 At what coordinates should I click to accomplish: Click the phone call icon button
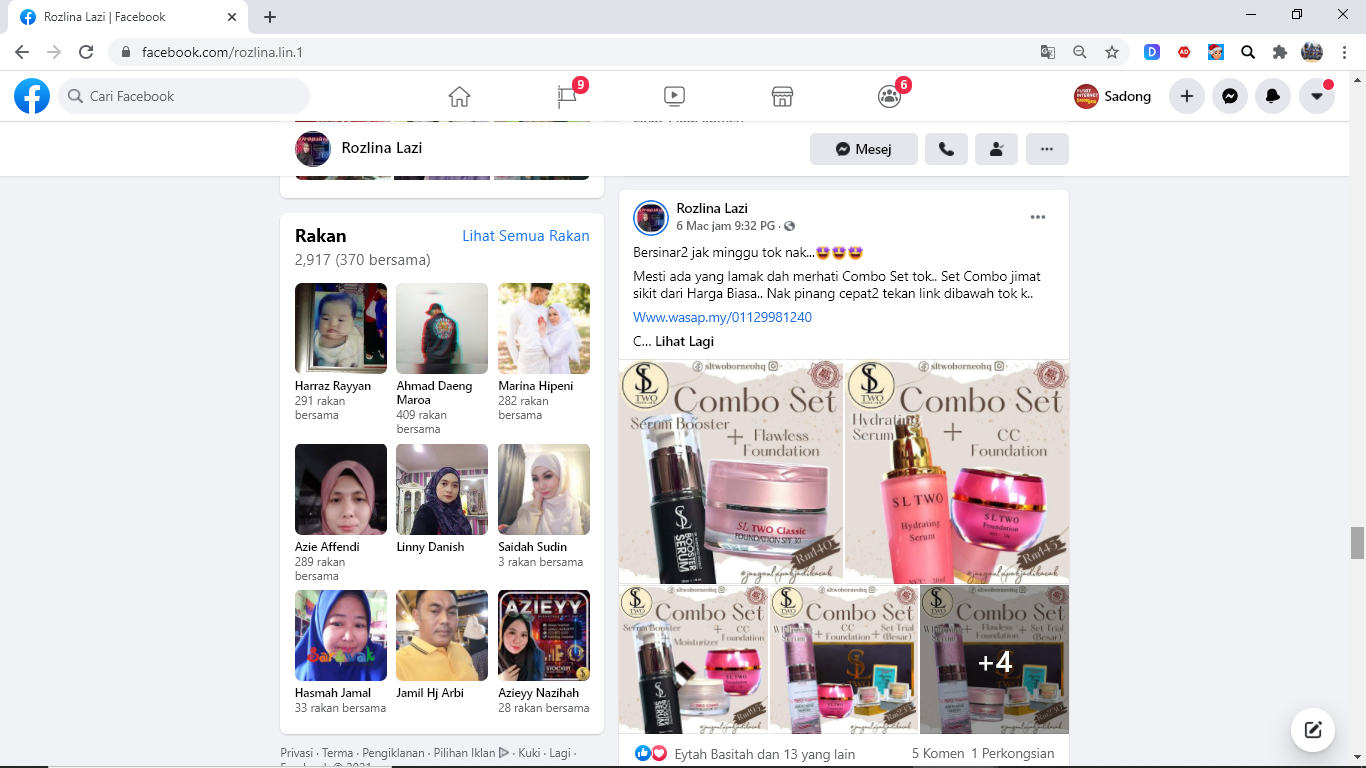coord(946,149)
